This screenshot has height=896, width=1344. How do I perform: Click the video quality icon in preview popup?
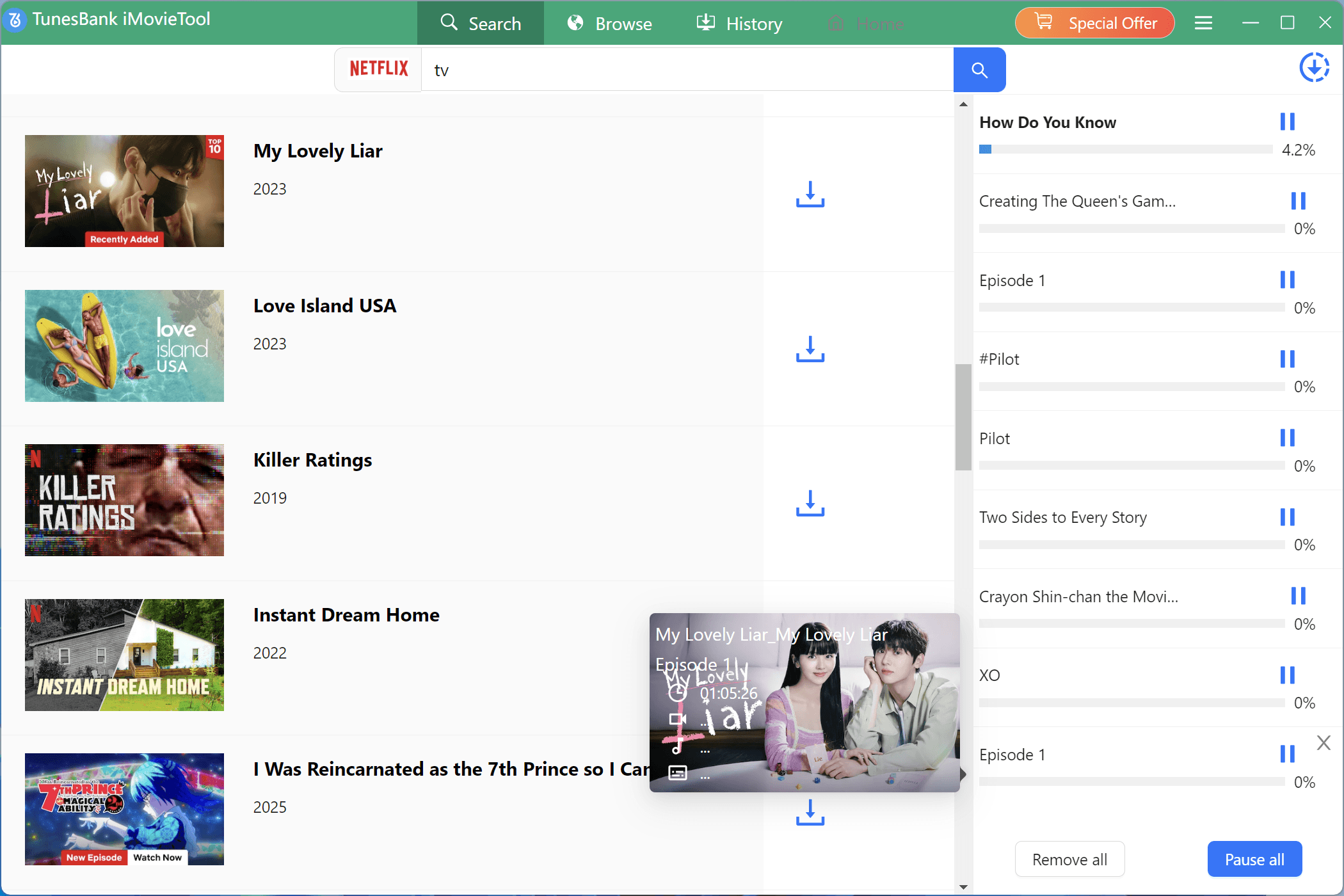677,719
